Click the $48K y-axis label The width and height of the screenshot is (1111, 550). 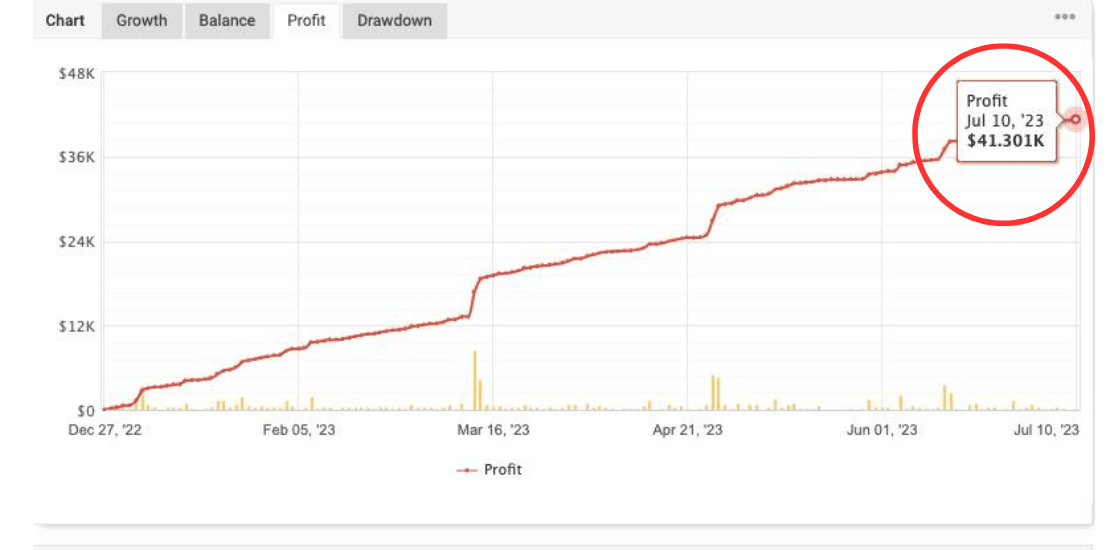pyautogui.click(x=77, y=74)
